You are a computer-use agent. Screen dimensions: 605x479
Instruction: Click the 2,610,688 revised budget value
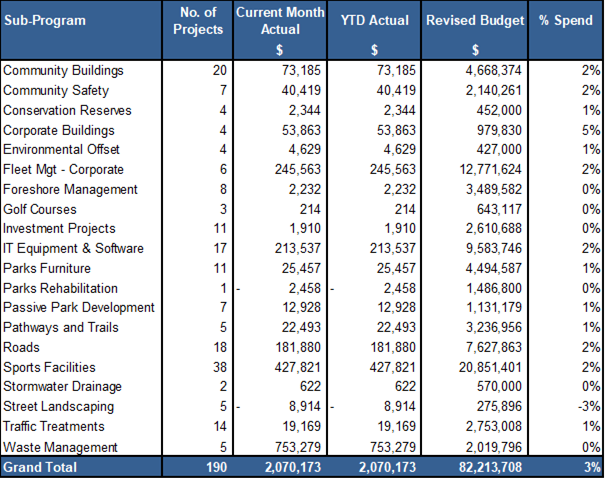(x=493, y=228)
